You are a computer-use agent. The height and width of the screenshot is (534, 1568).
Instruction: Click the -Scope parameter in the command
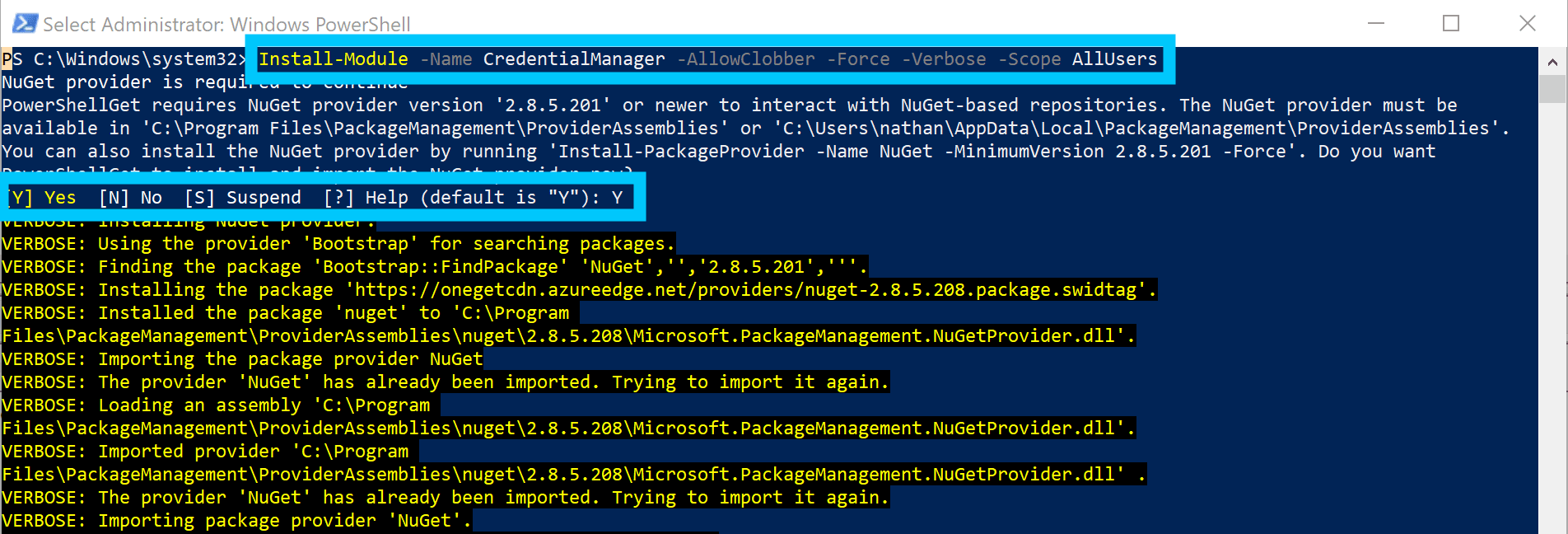[1029, 59]
